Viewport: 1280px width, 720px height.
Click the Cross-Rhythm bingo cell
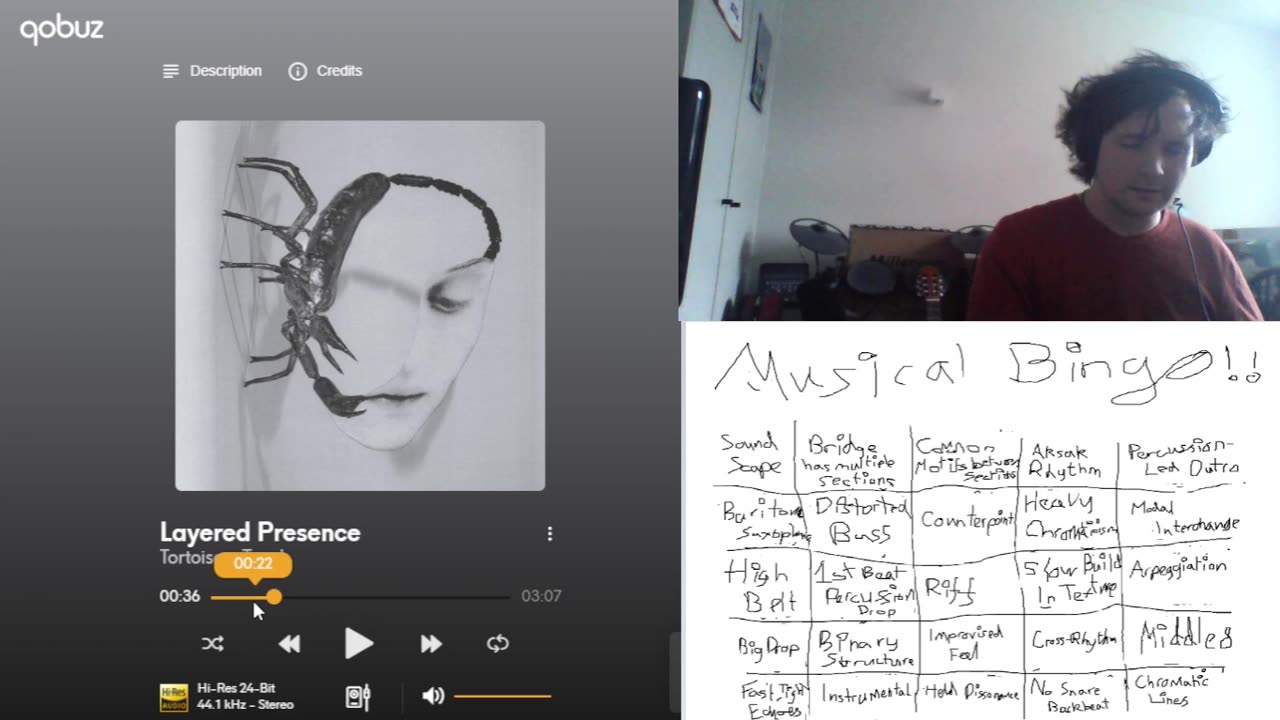pos(1074,640)
